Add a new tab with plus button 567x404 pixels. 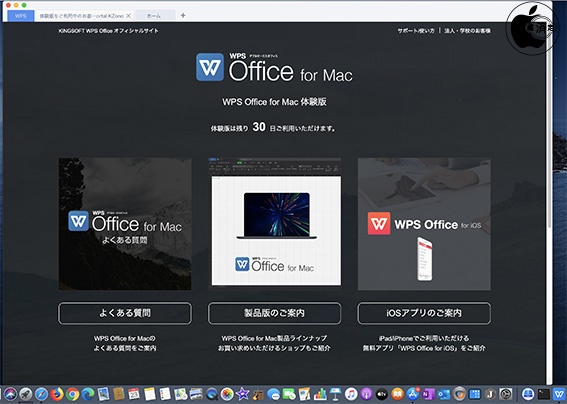coord(183,16)
